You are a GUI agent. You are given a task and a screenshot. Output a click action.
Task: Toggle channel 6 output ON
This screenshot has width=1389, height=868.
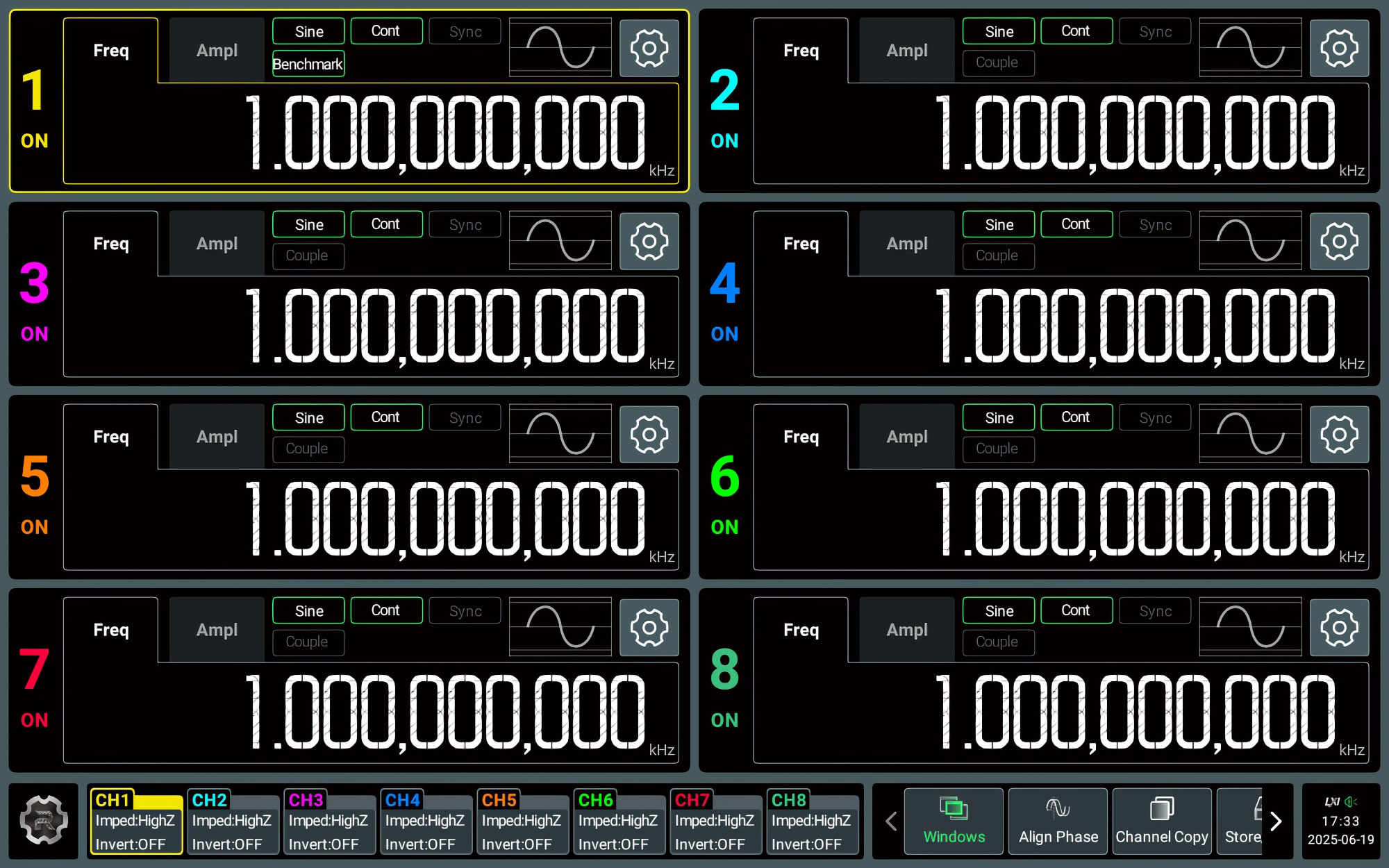coord(724,527)
